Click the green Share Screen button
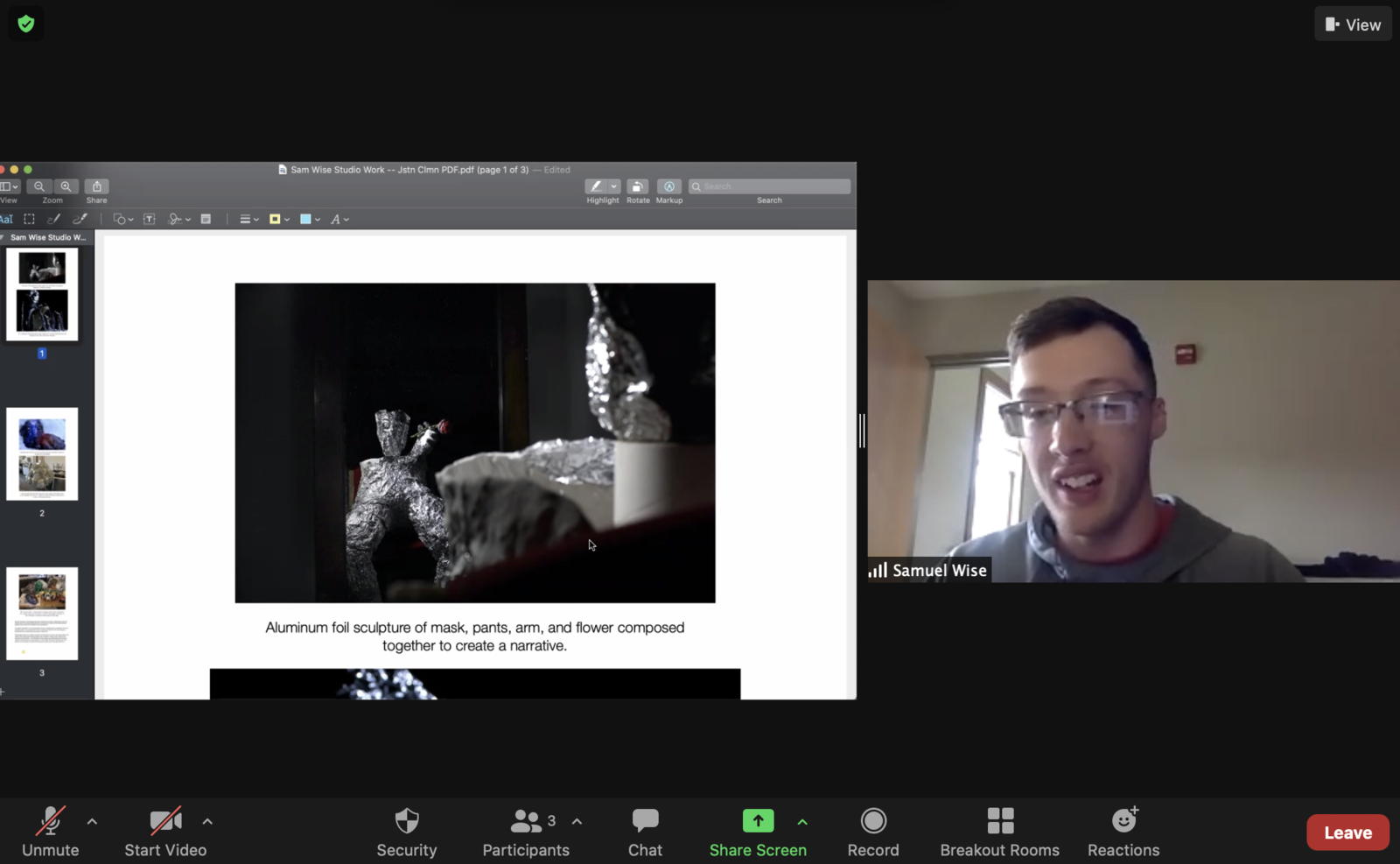The image size is (1400, 864). [758, 832]
